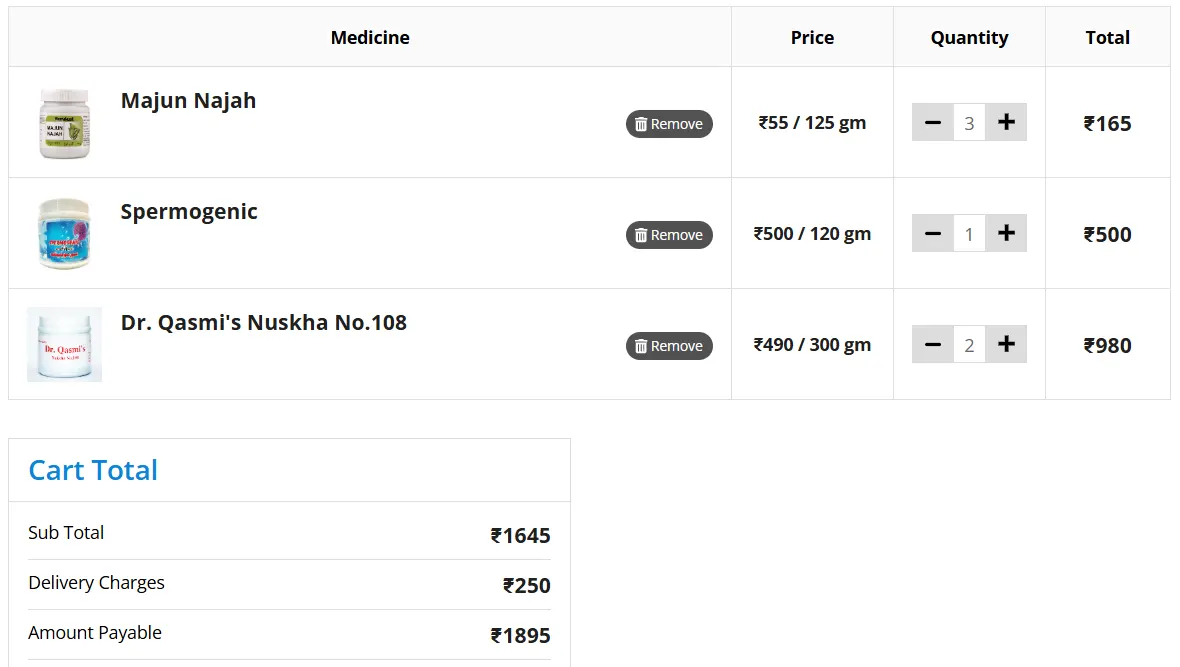The width and height of the screenshot is (1180, 667).
Task: Decrease Dr. Qasmi's Nuskha quantity
Action: pyautogui.click(x=933, y=344)
